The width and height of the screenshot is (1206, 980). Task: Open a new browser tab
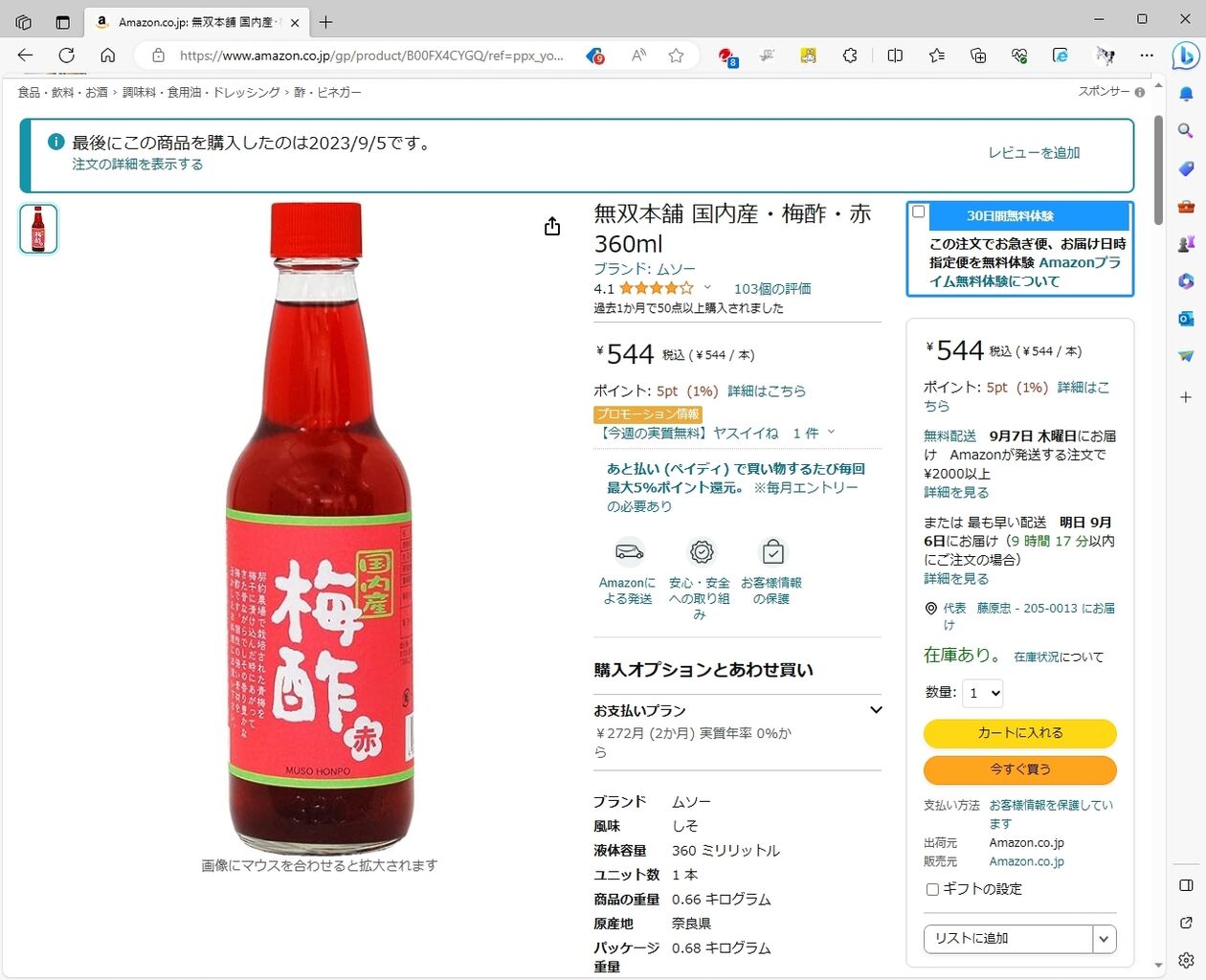click(325, 22)
